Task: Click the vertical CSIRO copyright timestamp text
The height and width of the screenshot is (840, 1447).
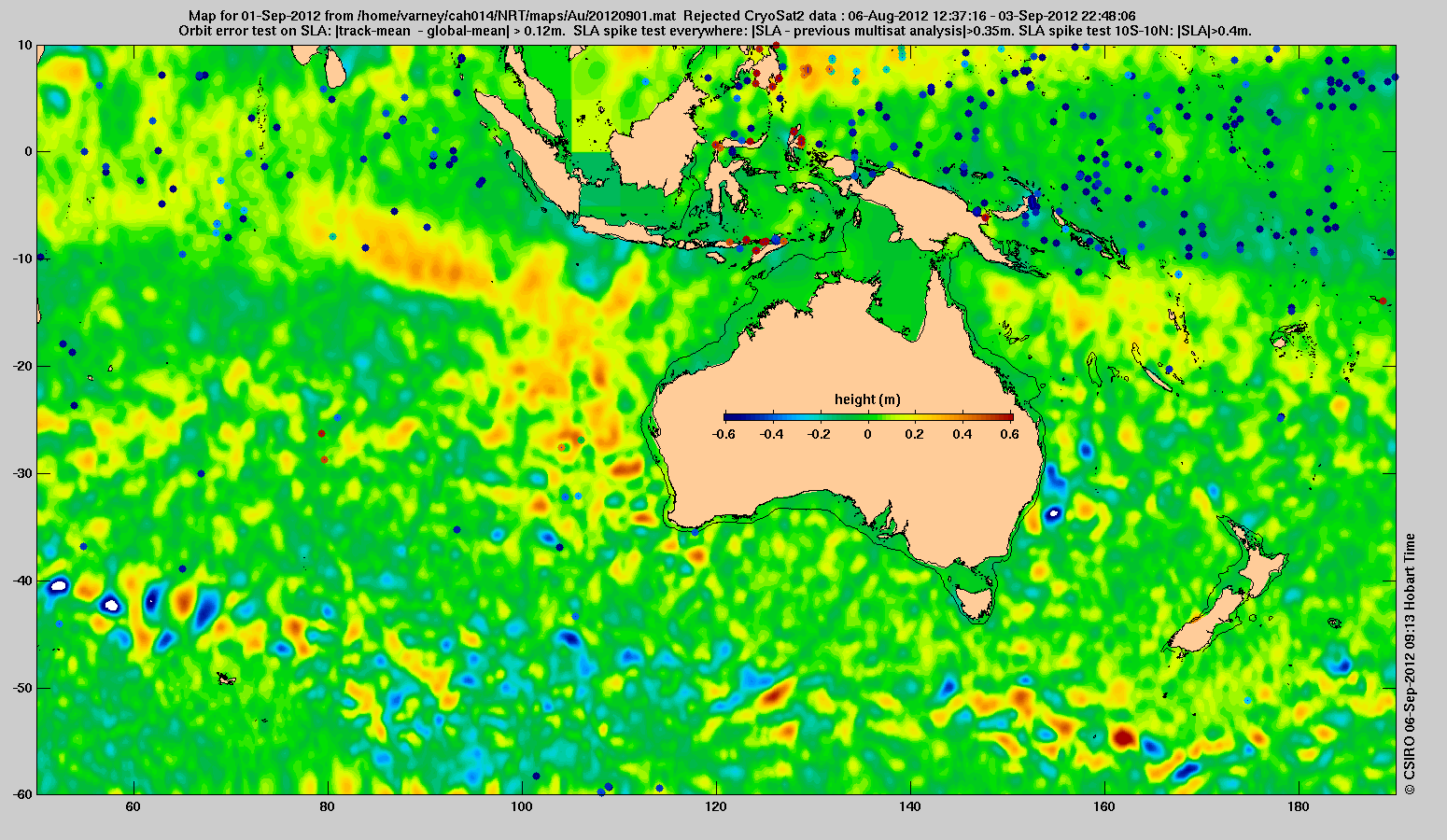Action: click(1411, 664)
